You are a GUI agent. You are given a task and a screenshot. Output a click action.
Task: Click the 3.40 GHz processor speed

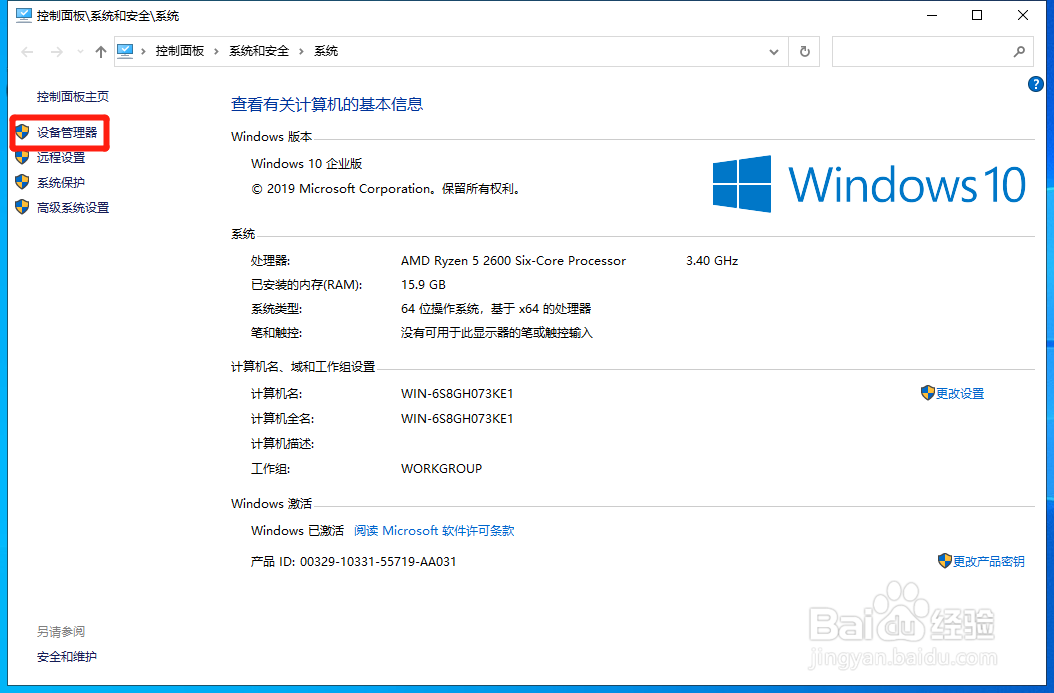click(712, 261)
